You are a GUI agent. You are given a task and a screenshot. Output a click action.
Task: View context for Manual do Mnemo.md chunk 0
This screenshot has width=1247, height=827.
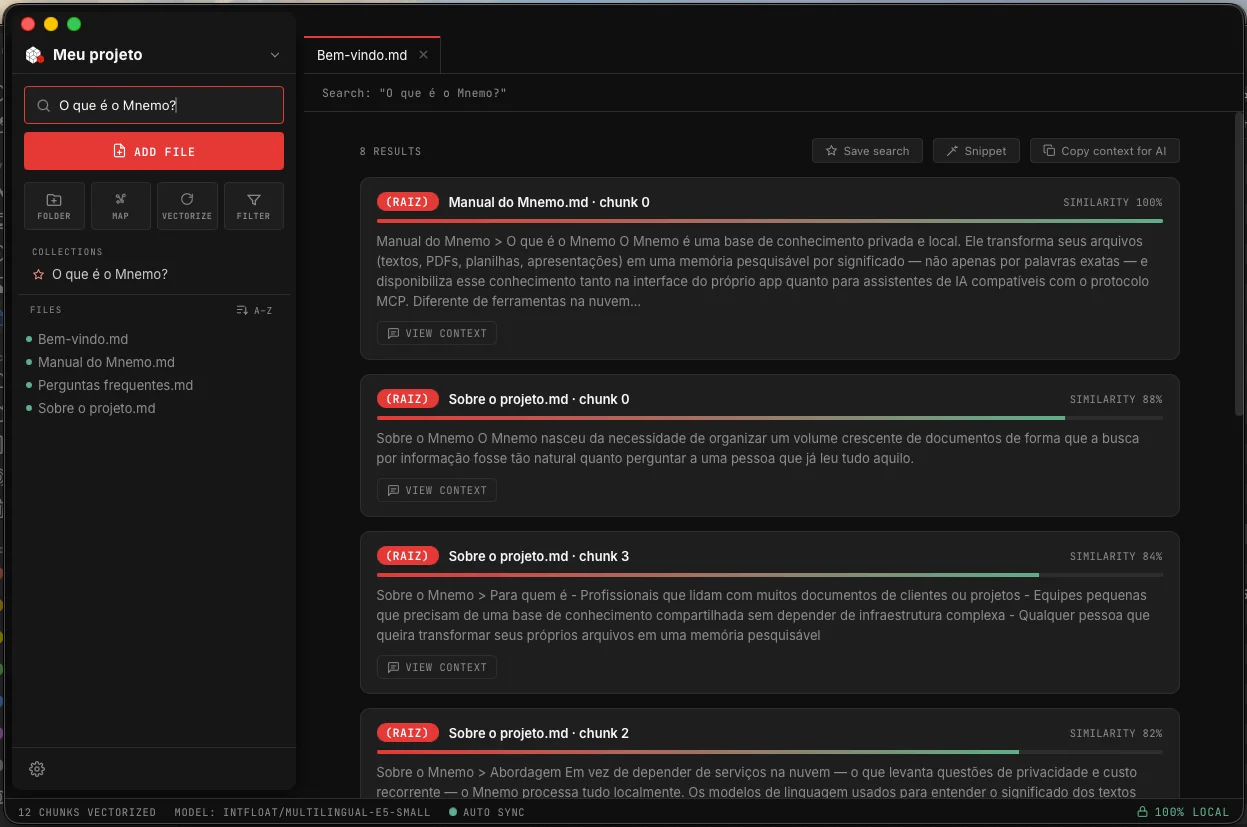pyautogui.click(x=437, y=333)
